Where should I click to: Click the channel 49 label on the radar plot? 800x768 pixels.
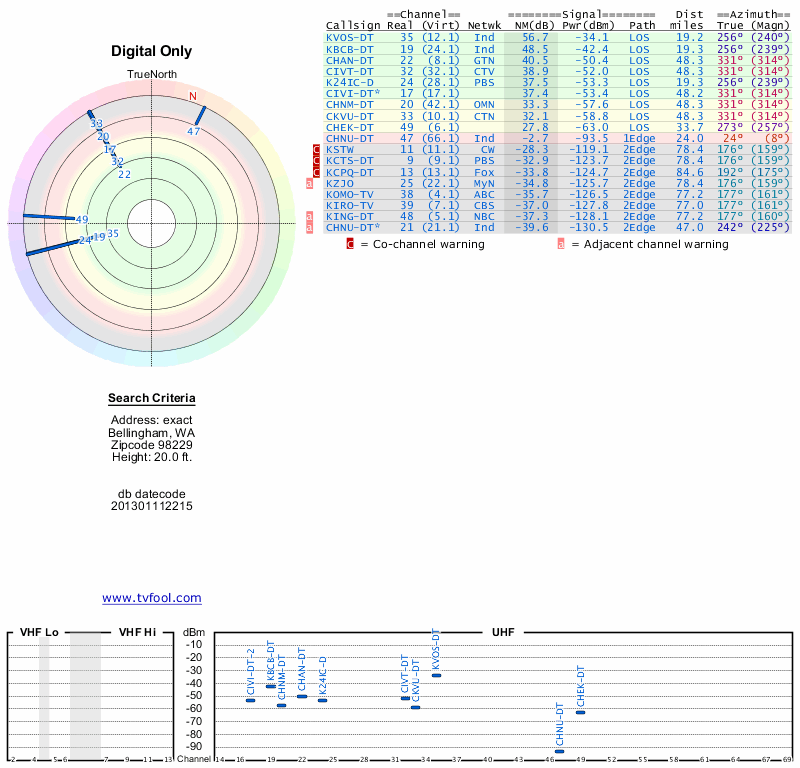(x=82, y=220)
